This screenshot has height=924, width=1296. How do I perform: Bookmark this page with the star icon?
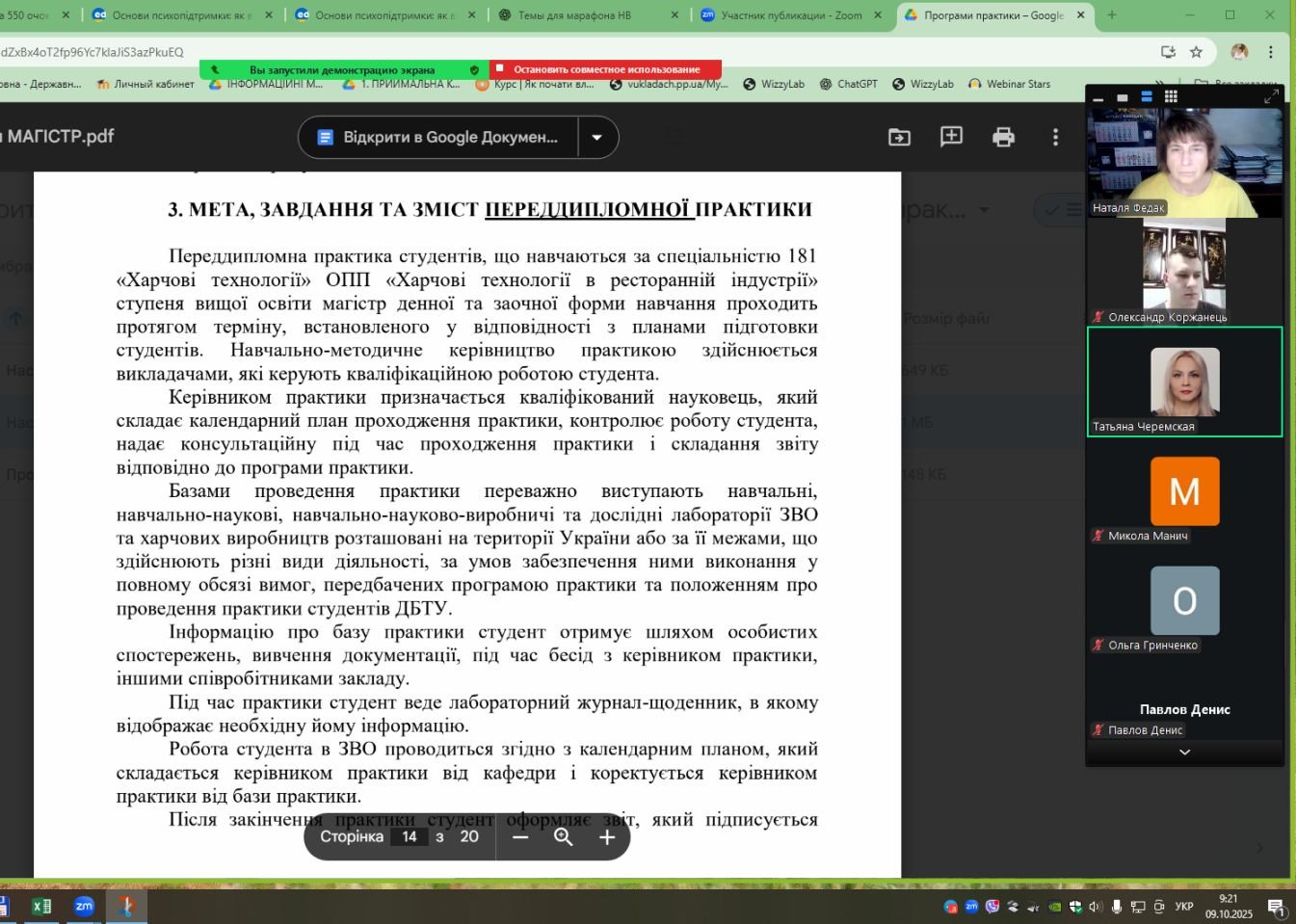(x=1196, y=52)
